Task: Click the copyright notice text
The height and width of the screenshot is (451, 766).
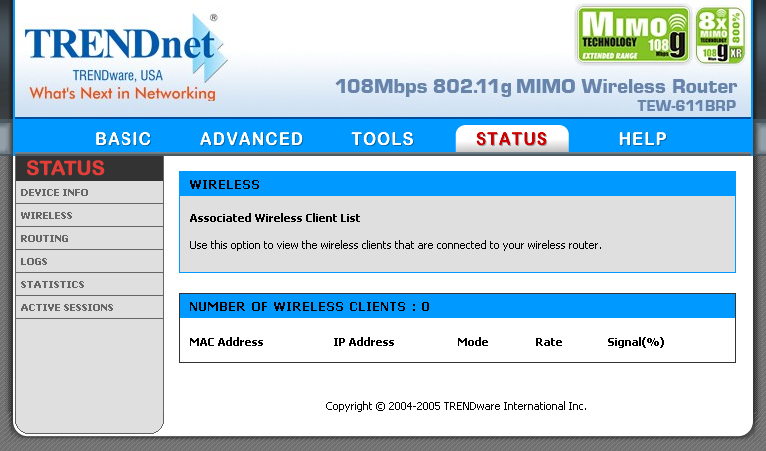Action: (x=456, y=406)
